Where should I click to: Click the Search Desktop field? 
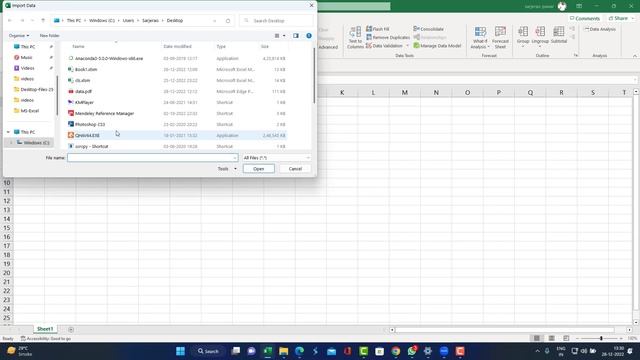point(276,20)
